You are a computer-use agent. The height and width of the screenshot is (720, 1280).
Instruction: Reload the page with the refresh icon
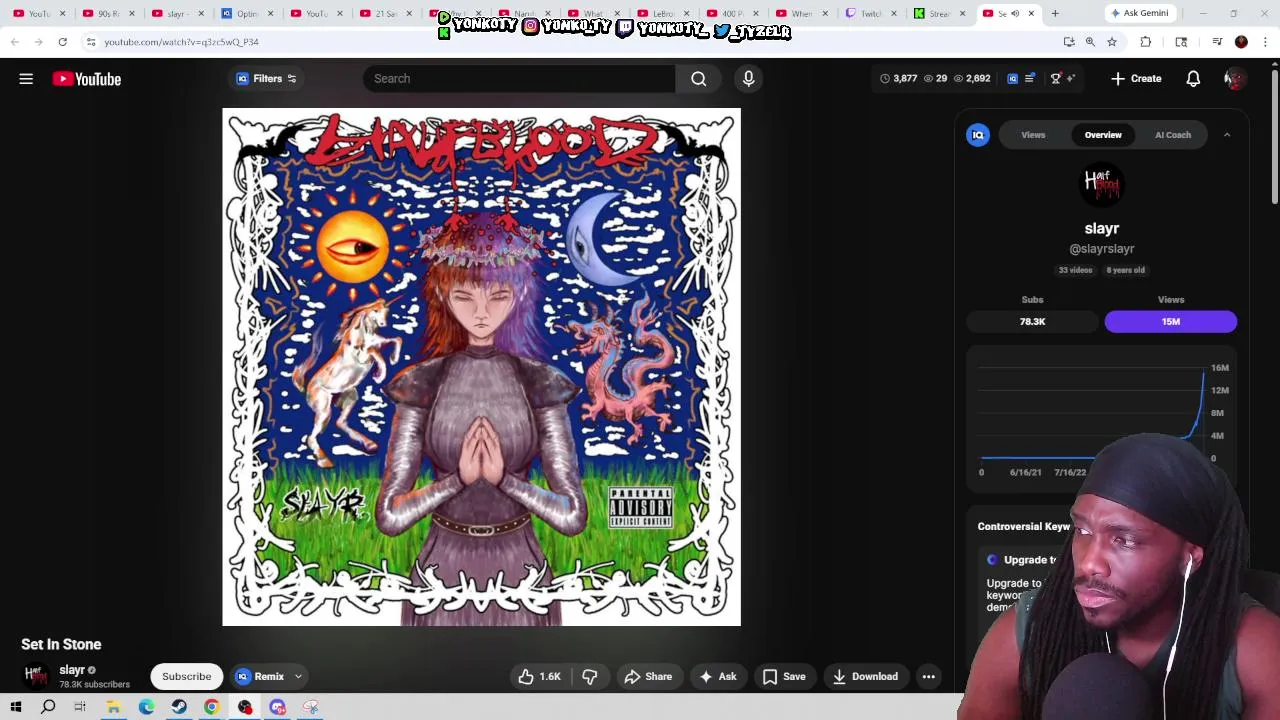click(x=62, y=42)
